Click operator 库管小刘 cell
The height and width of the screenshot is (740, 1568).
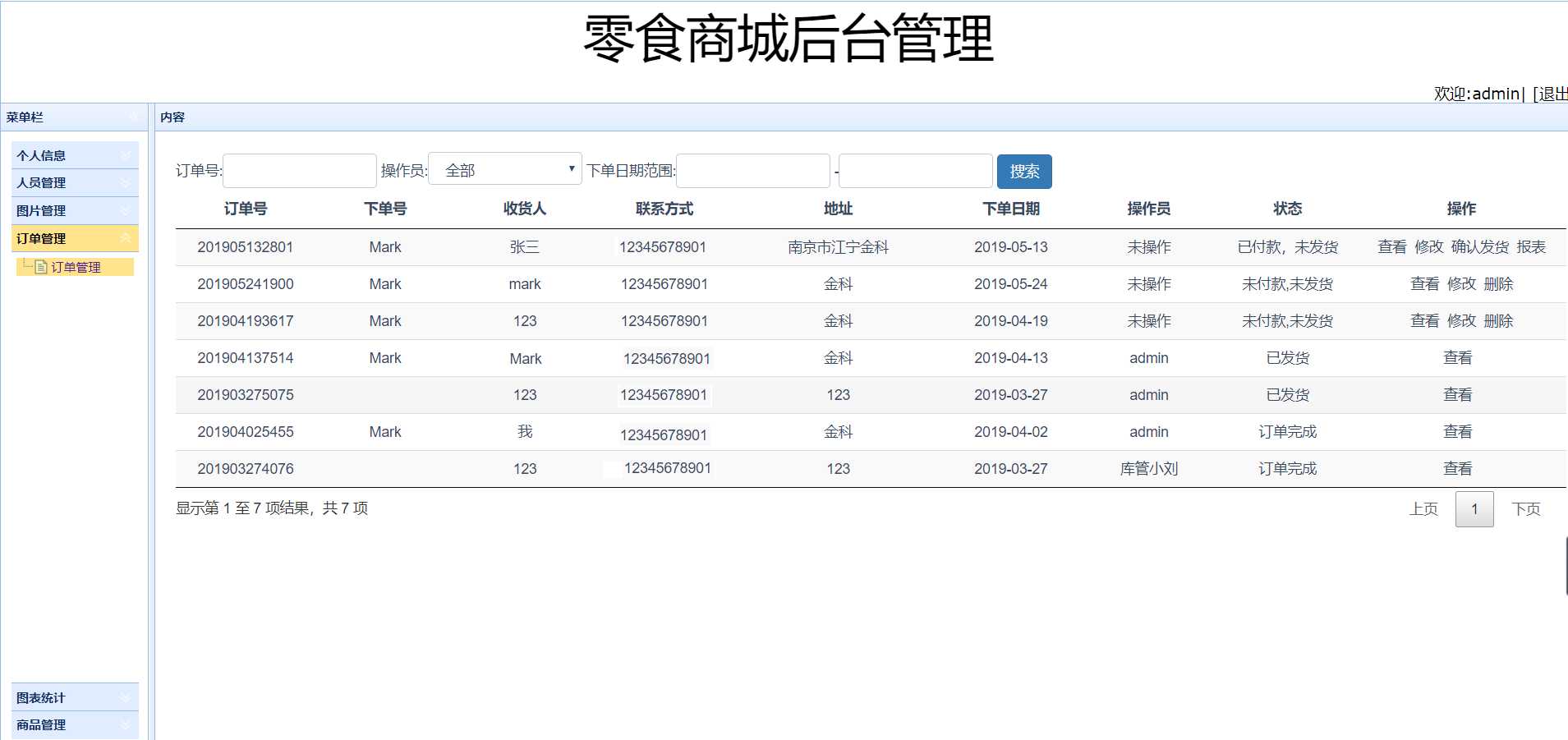tap(1148, 469)
